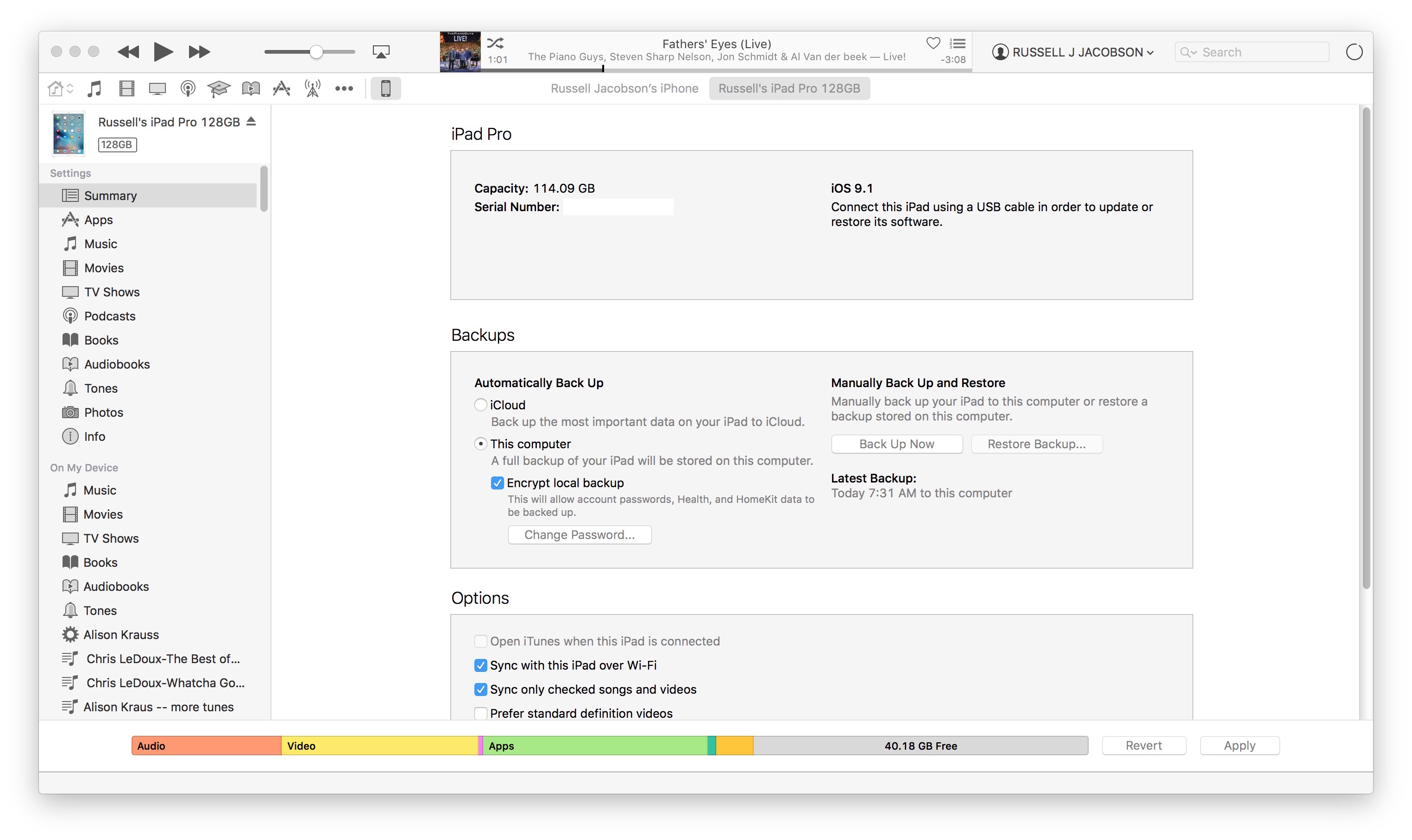Uncheck Sync only checked songs and videos
Screen dimensions: 1412x840
tap(481, 690)
